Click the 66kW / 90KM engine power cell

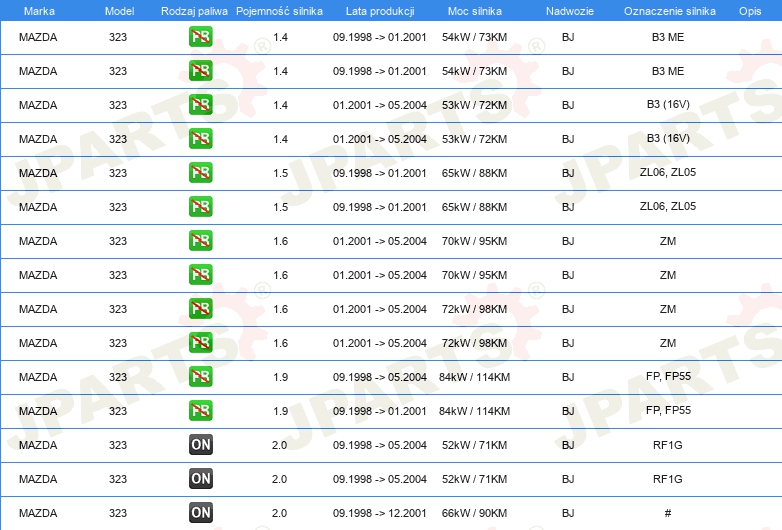pyautogui.click(x=475, y=513)
